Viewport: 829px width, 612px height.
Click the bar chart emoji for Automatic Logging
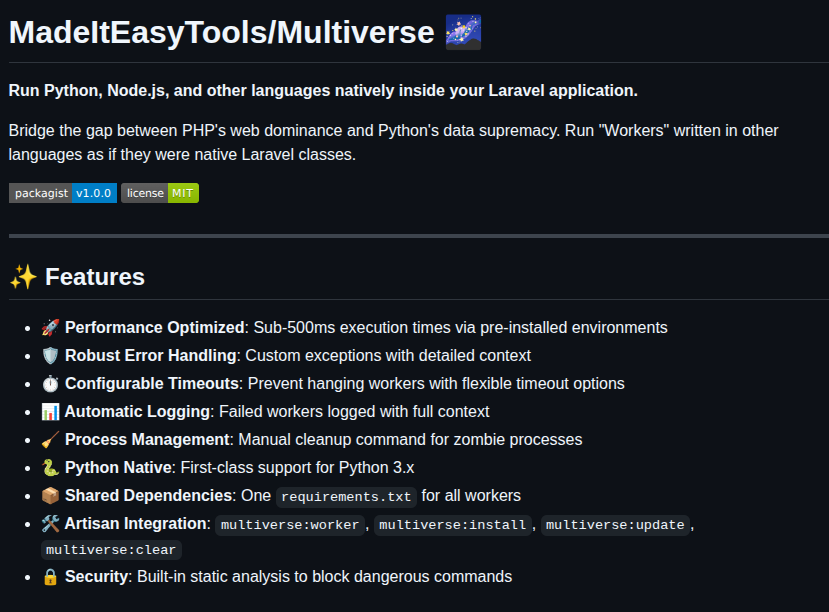(x=50, y=412)
